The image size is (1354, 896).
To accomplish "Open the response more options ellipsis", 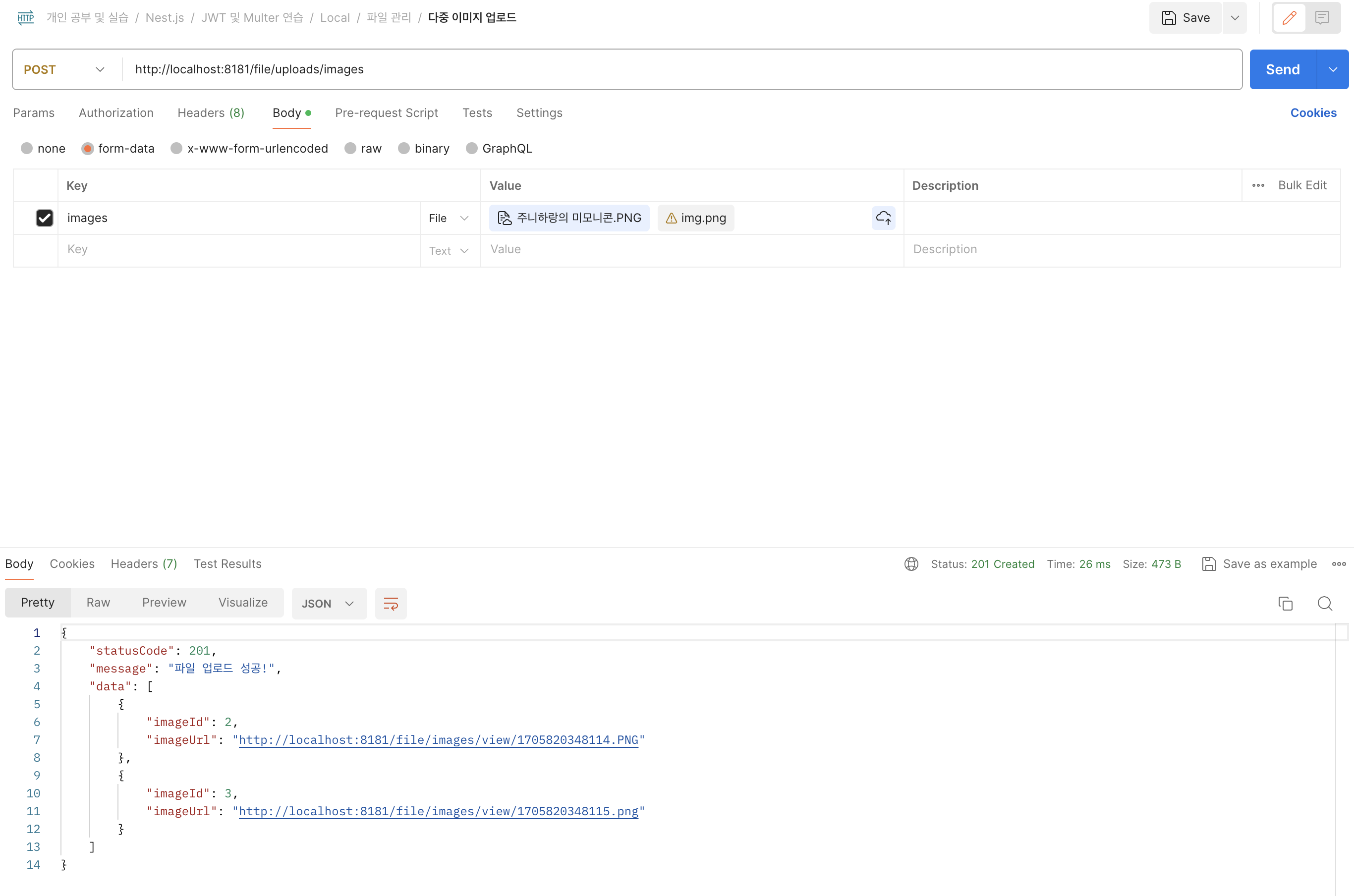I will pos(1339,564).
